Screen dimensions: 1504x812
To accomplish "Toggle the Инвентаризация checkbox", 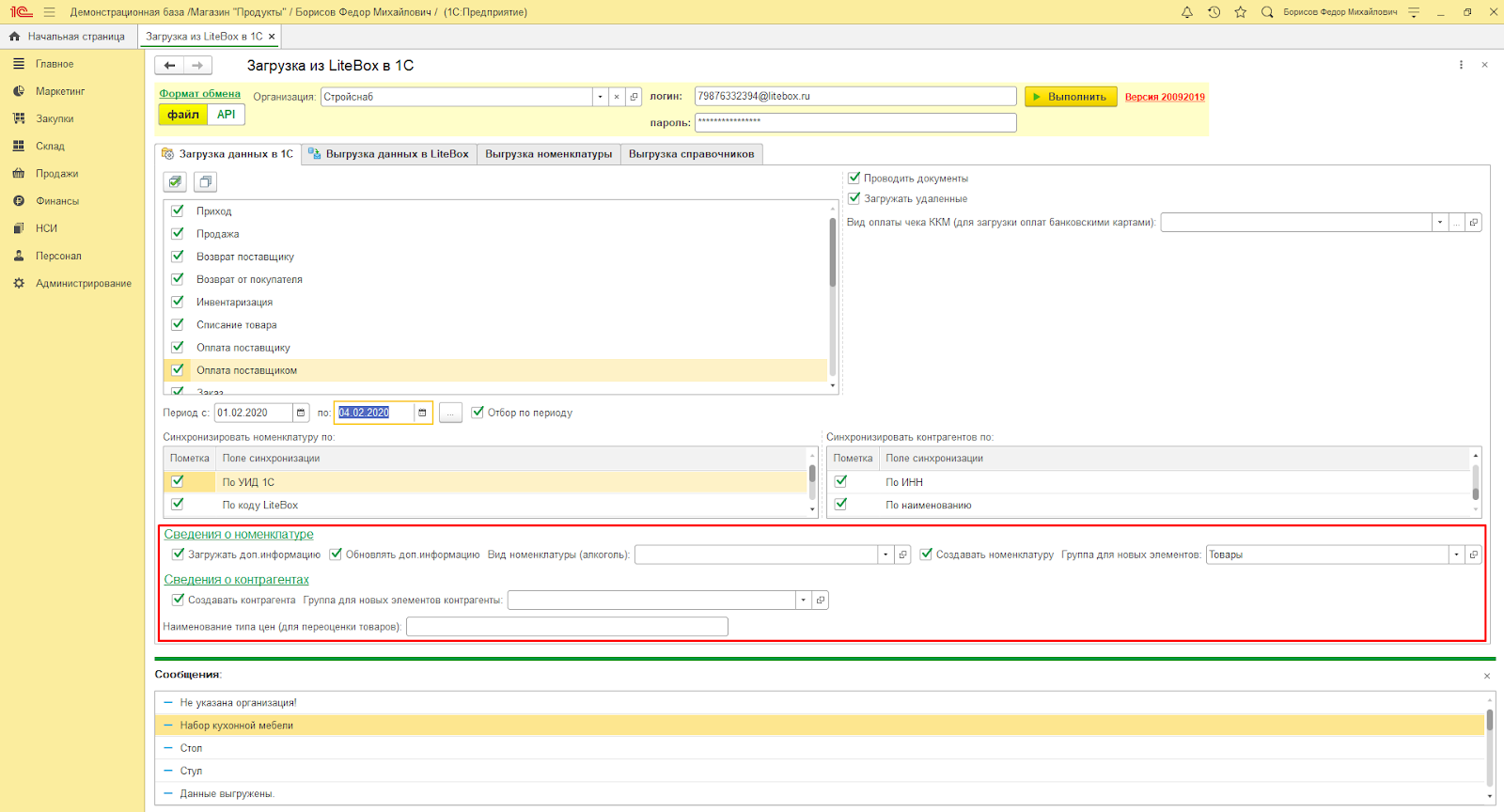I will coord(178,302).
